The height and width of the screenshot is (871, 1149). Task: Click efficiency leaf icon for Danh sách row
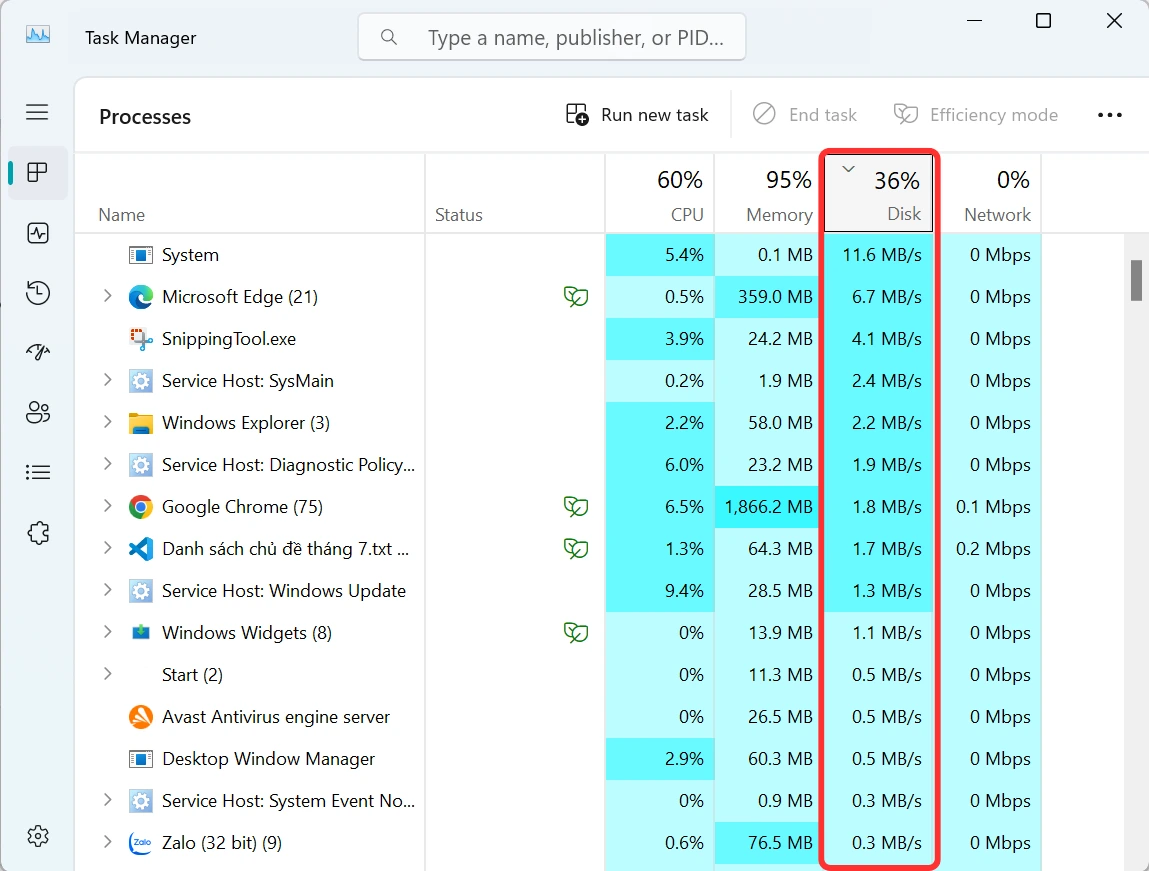576,549
